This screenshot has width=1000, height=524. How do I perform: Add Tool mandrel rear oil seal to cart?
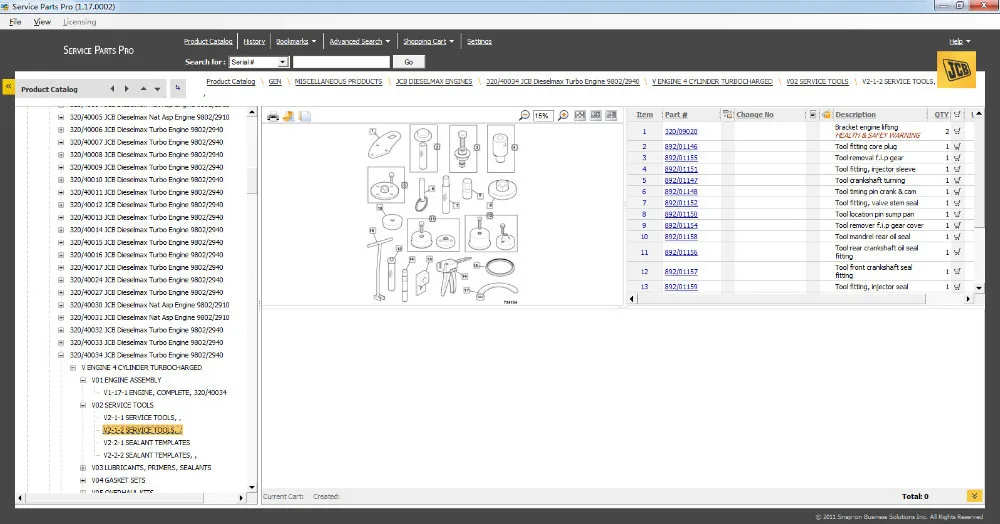(x=957, y=237)
